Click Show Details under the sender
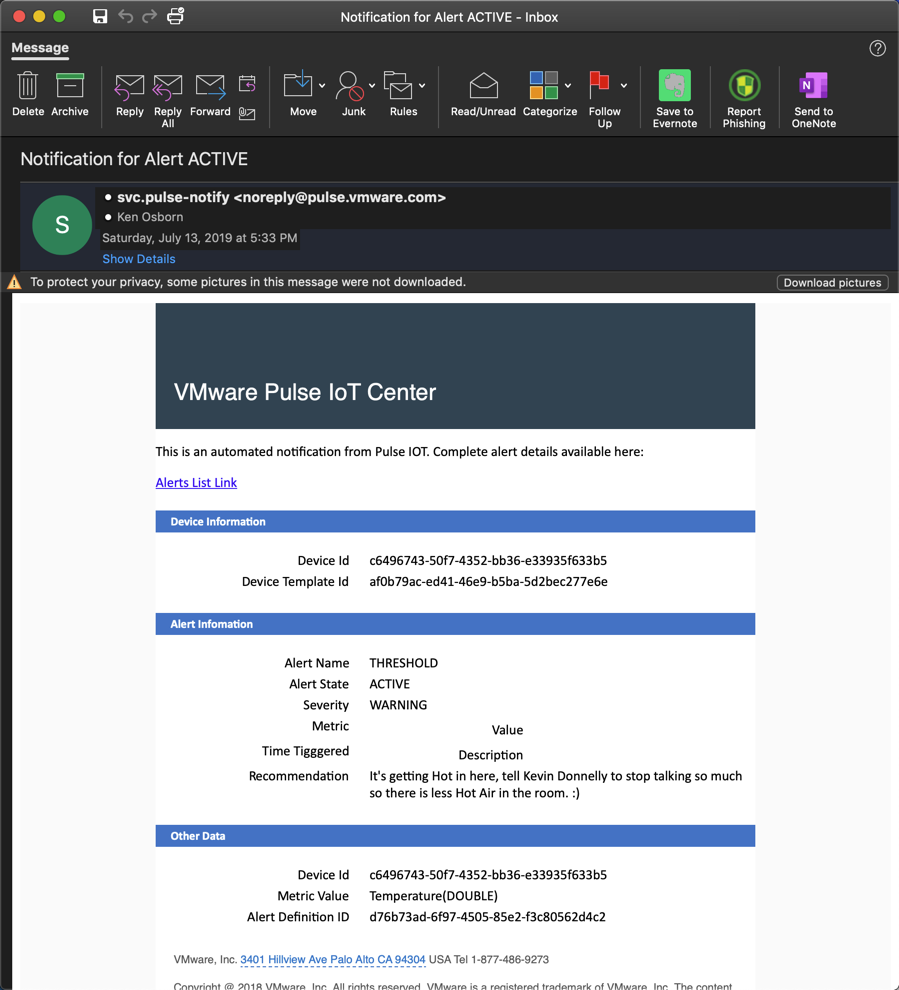 click(138, 259)
